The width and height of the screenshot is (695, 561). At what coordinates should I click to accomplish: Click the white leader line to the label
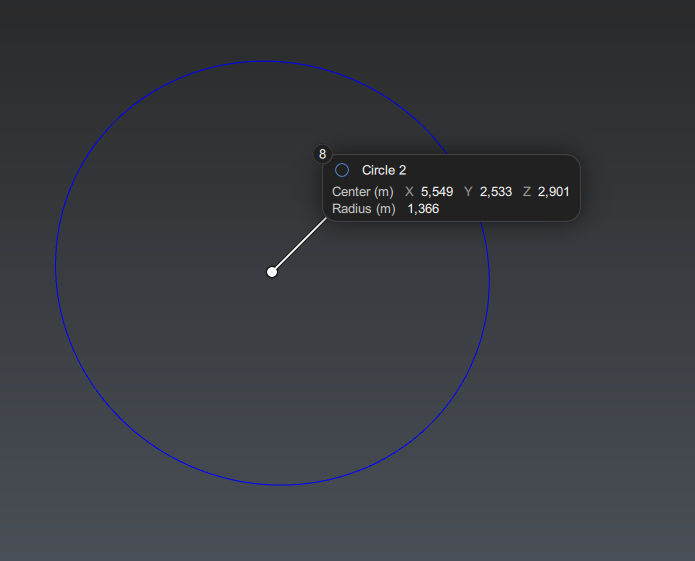(x=299, y=245)
